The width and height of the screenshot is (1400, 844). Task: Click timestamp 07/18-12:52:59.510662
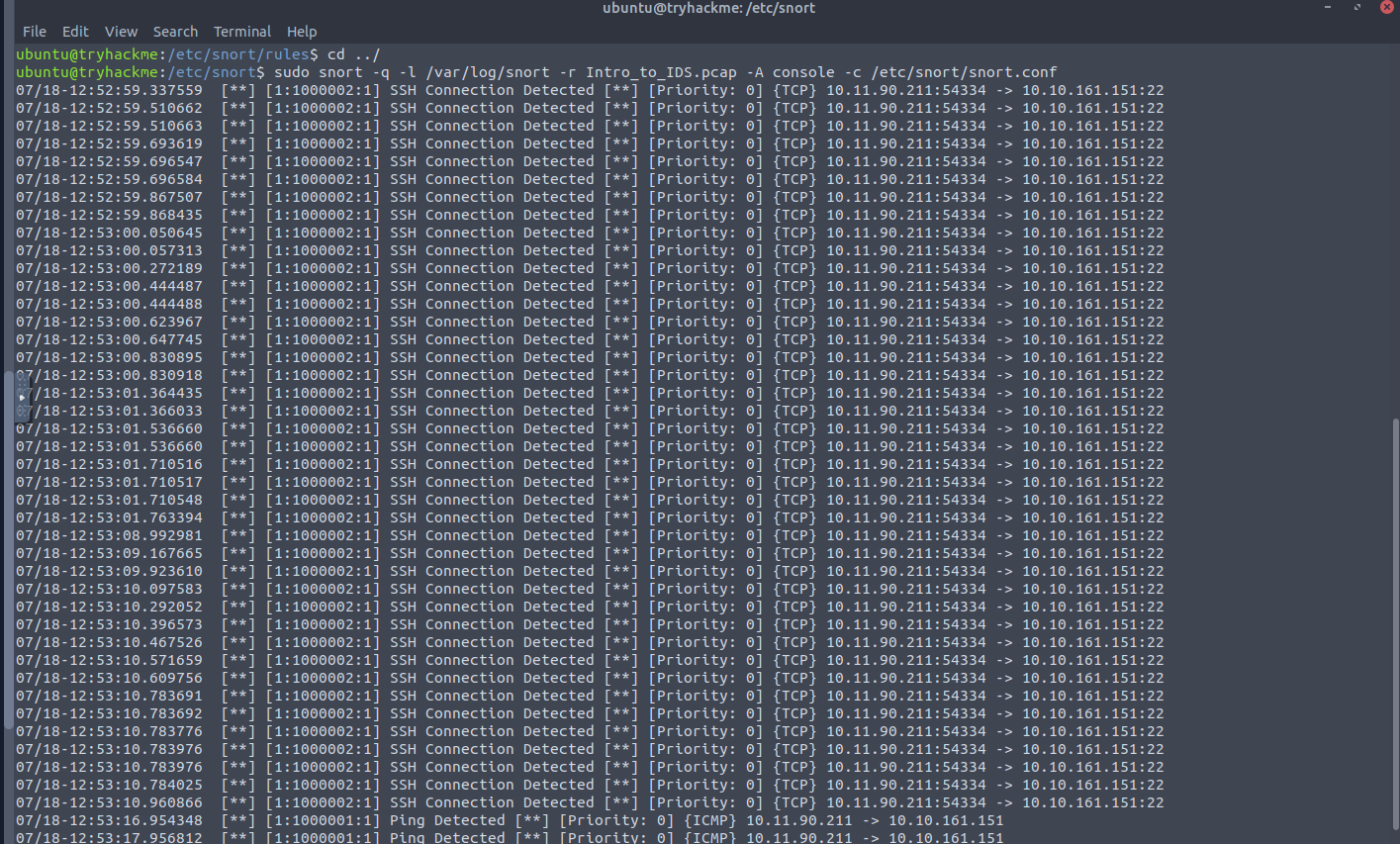(109, 108)
